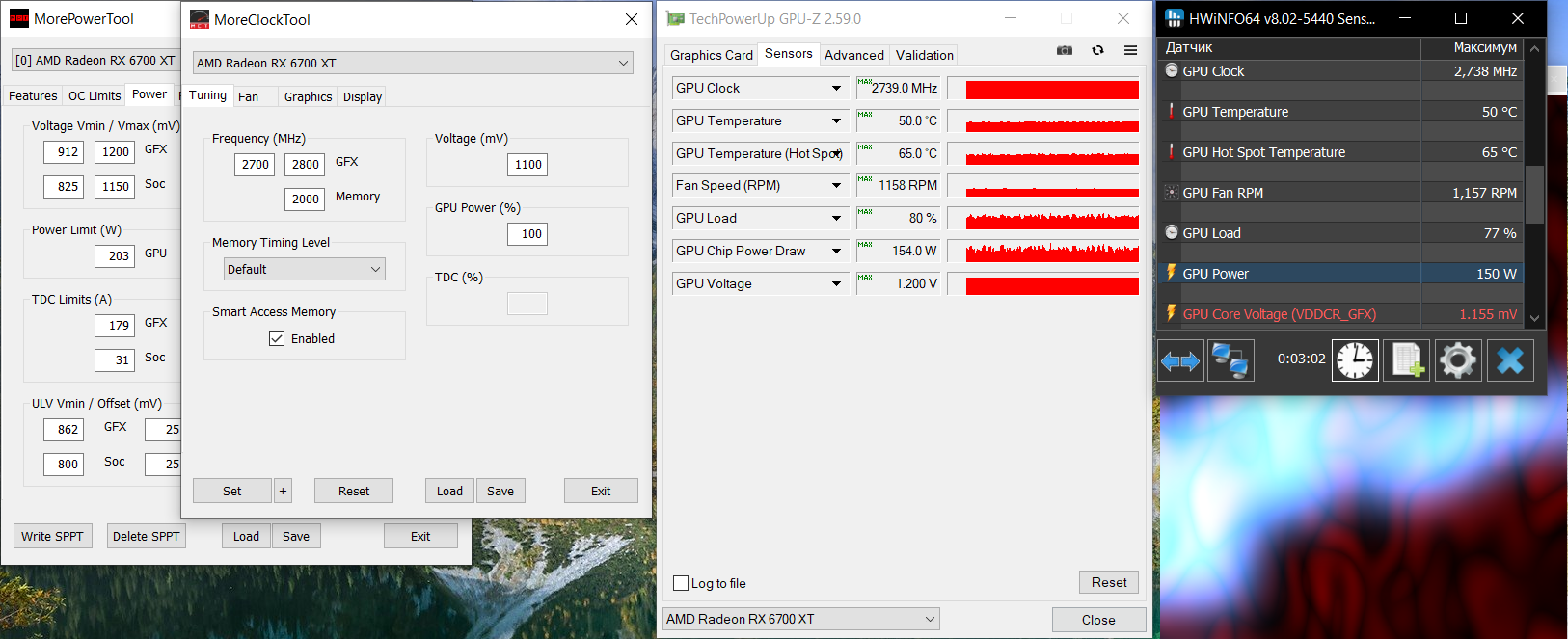This screenshot has height=639, width=1568.
Task: Click HWiNFO blue X close sensors icon
Action: click(1510, 360)
